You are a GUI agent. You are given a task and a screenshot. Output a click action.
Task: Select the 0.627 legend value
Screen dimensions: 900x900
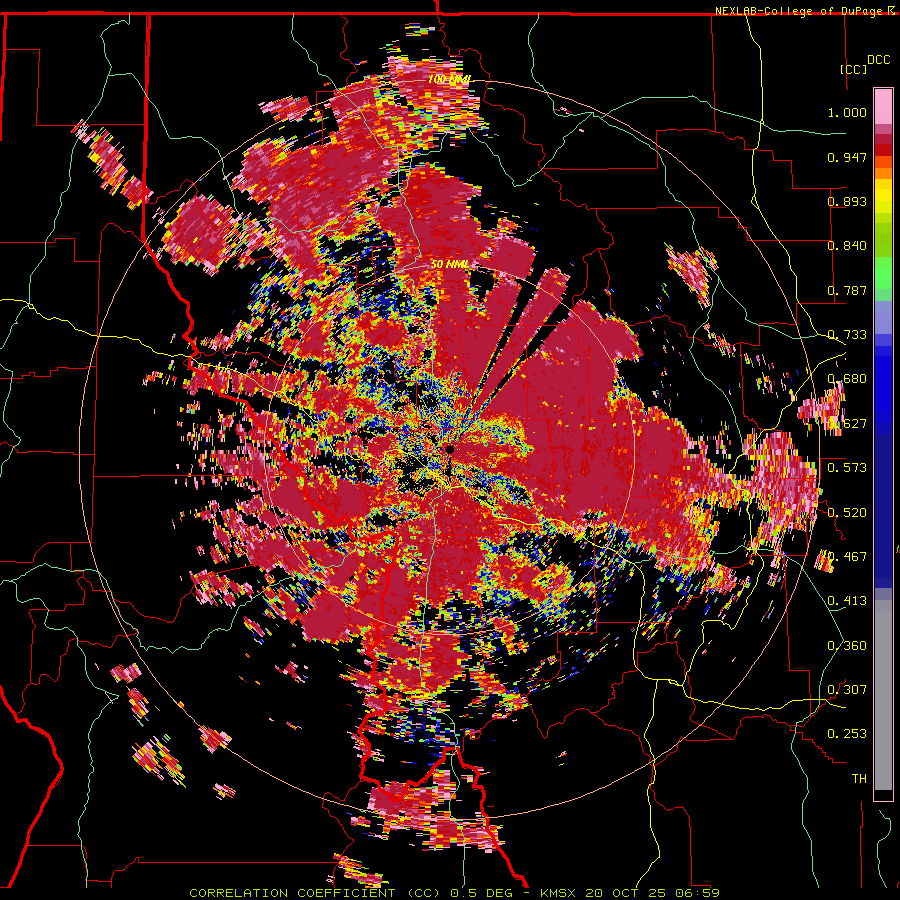click(847, 424)
